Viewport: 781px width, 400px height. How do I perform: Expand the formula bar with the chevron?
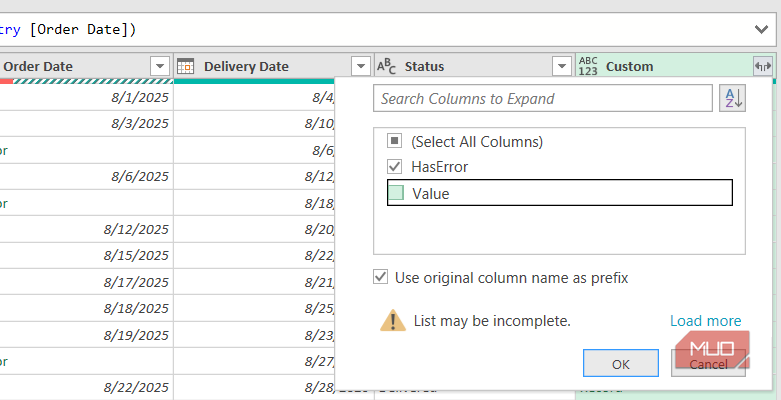761,29
